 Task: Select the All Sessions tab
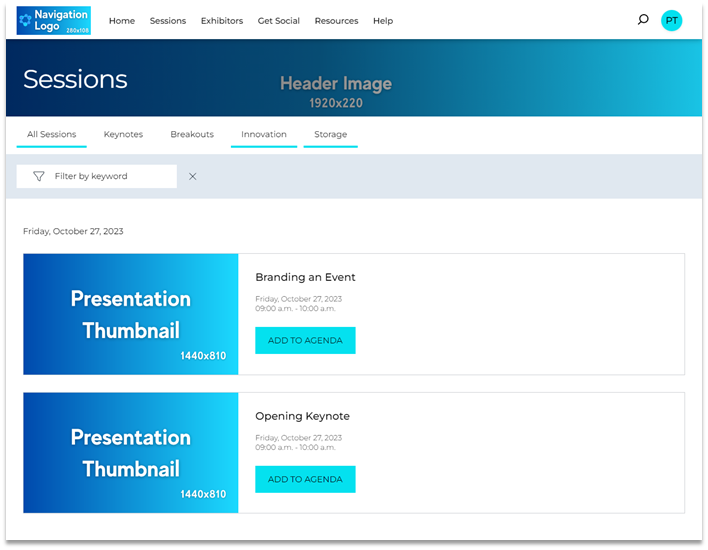51,135
